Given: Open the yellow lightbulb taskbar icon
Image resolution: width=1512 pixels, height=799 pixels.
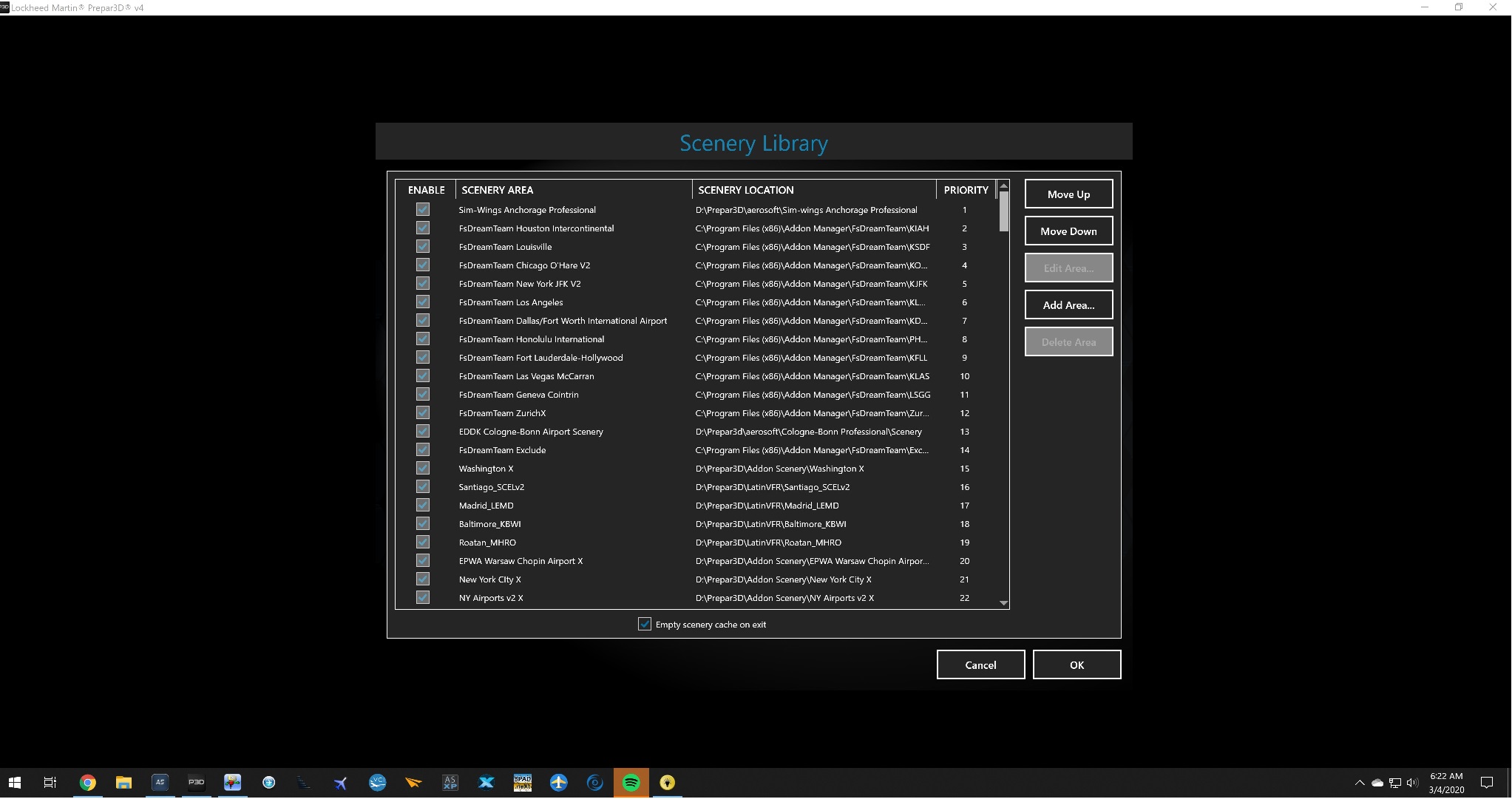Looking at the screenshot, I should click(x=668, y=783).
